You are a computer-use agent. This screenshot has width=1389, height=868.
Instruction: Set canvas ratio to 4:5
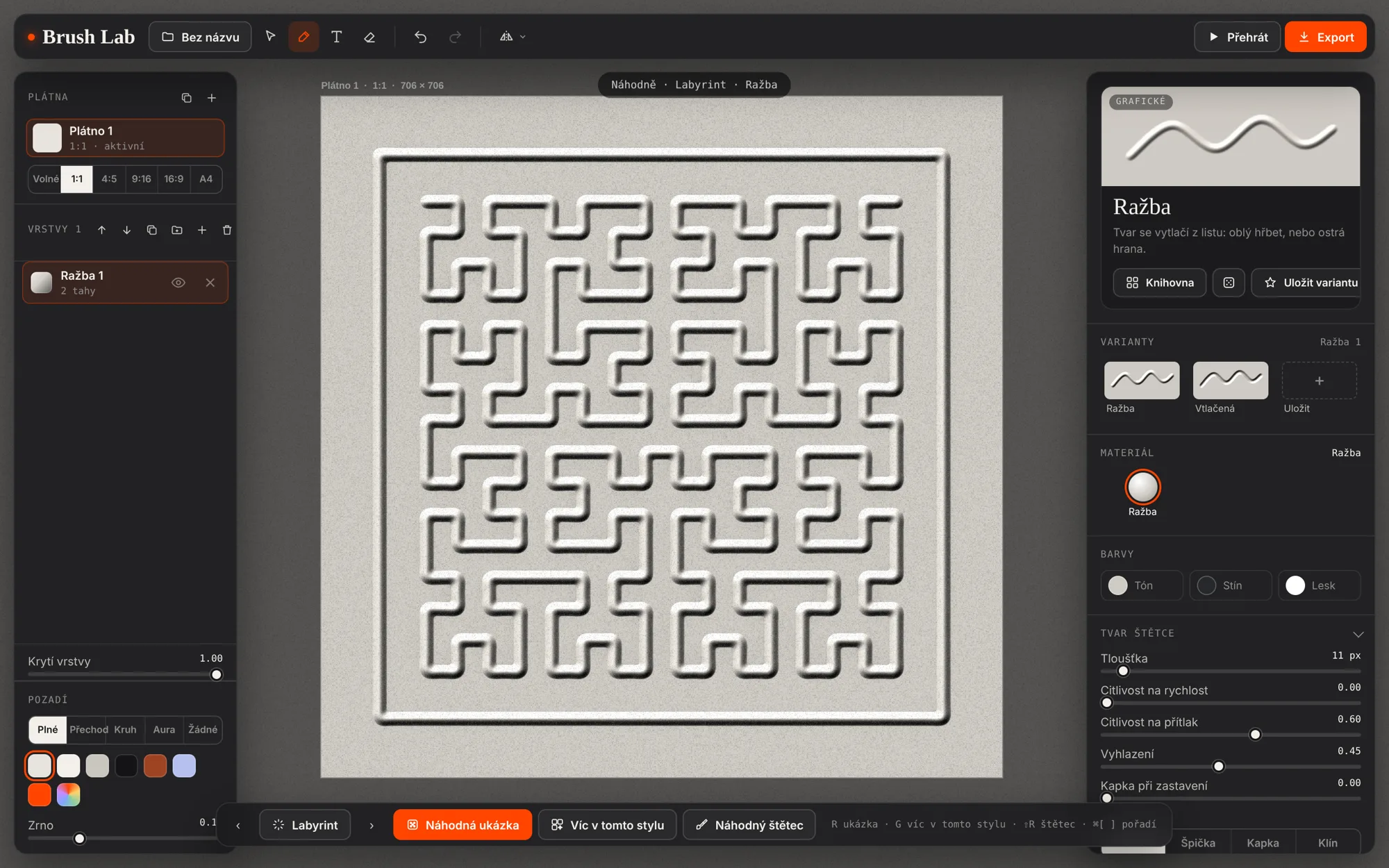[x=109, y=179]
